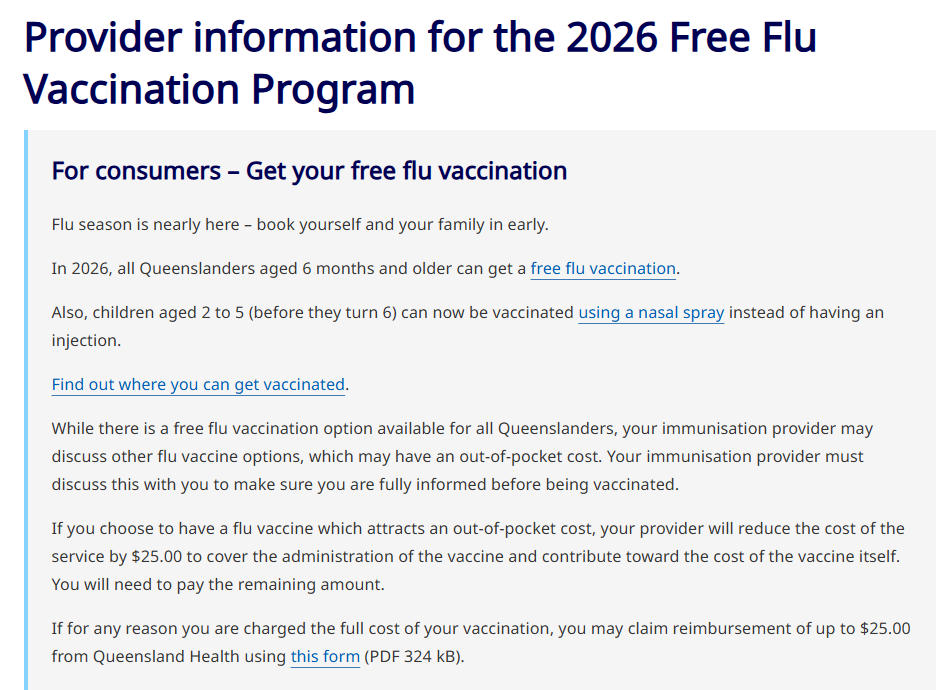Click 'Find out where you can get vaccinated'
The height and width of the screenshot is (690, 949).
coord(198,384)
